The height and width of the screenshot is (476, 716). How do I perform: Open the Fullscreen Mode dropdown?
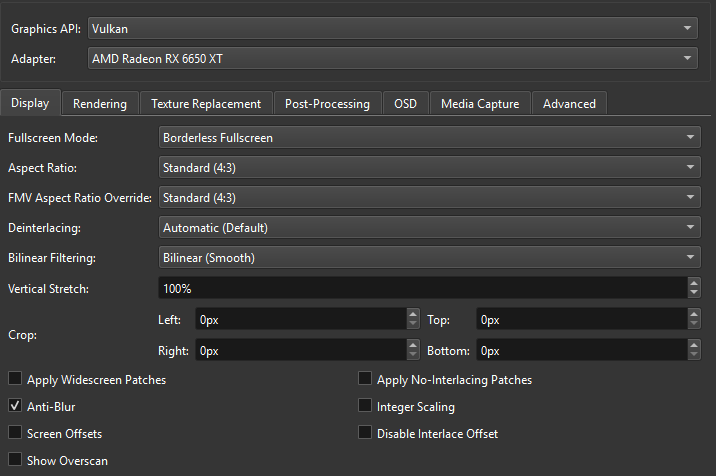point(429,137)
